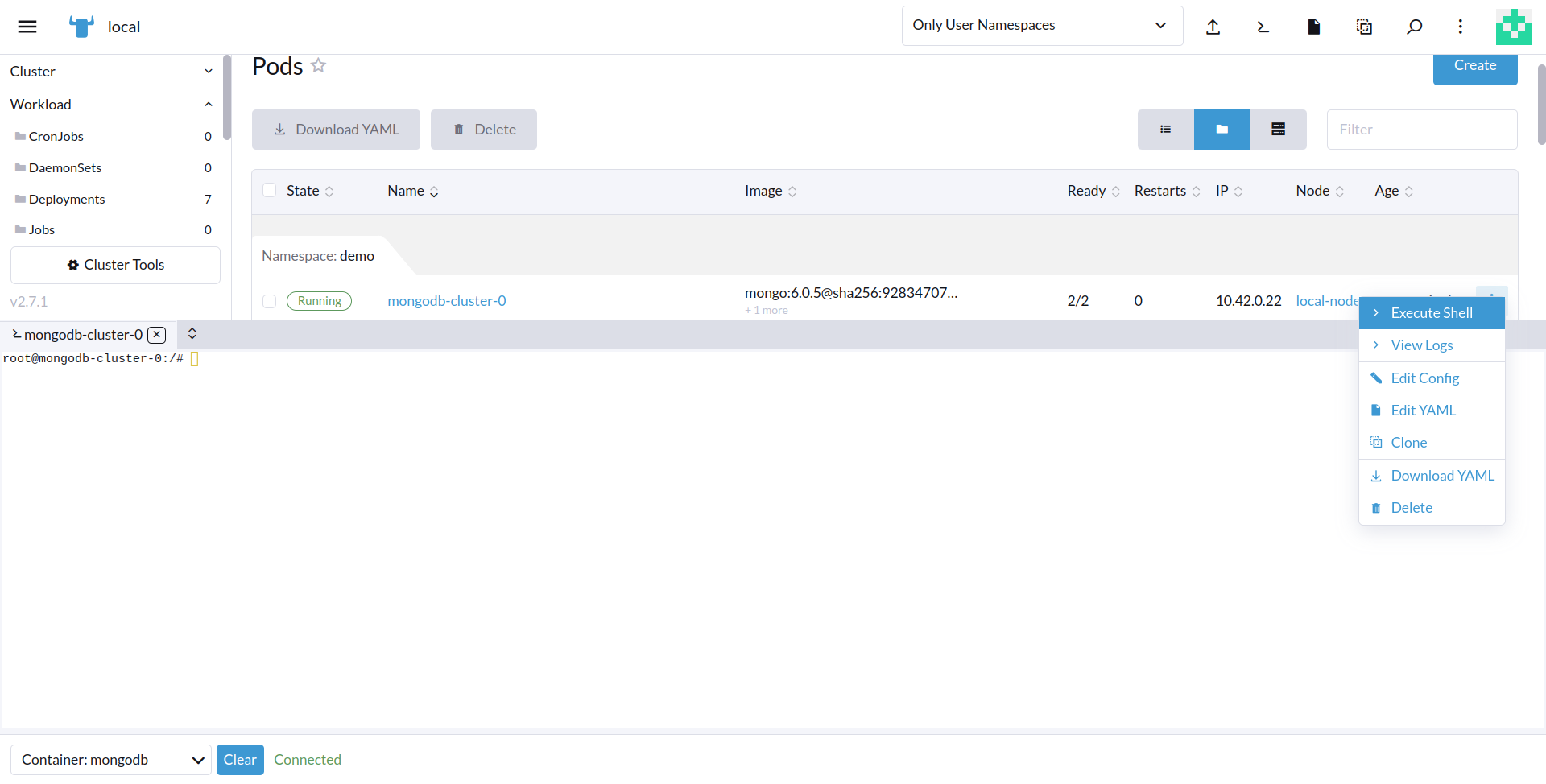Viewport: 1546px width, 784px height.
Task: Clear the terminal output
Action: tap(239, 759)
